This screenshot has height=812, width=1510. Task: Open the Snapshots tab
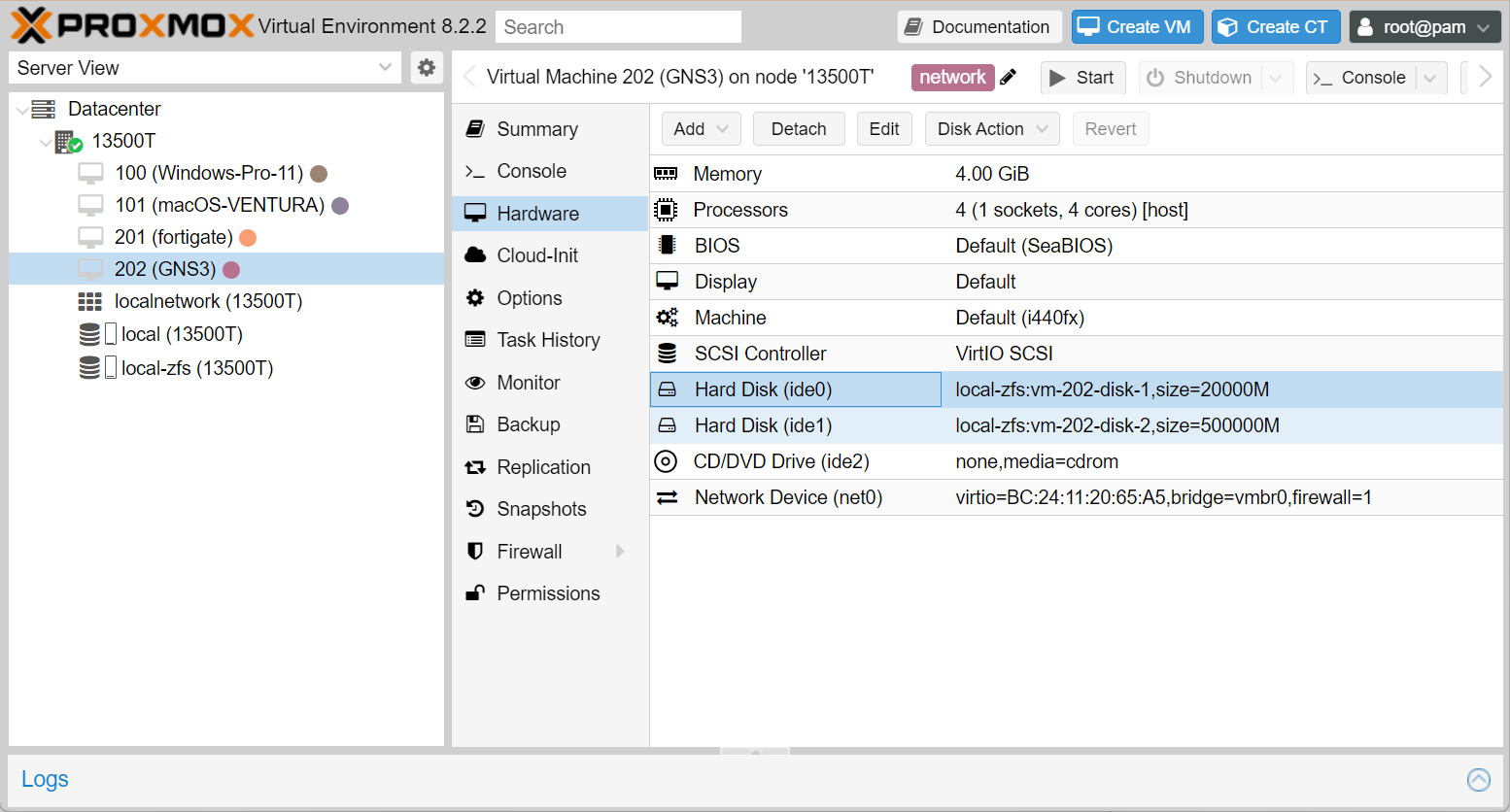550,509
